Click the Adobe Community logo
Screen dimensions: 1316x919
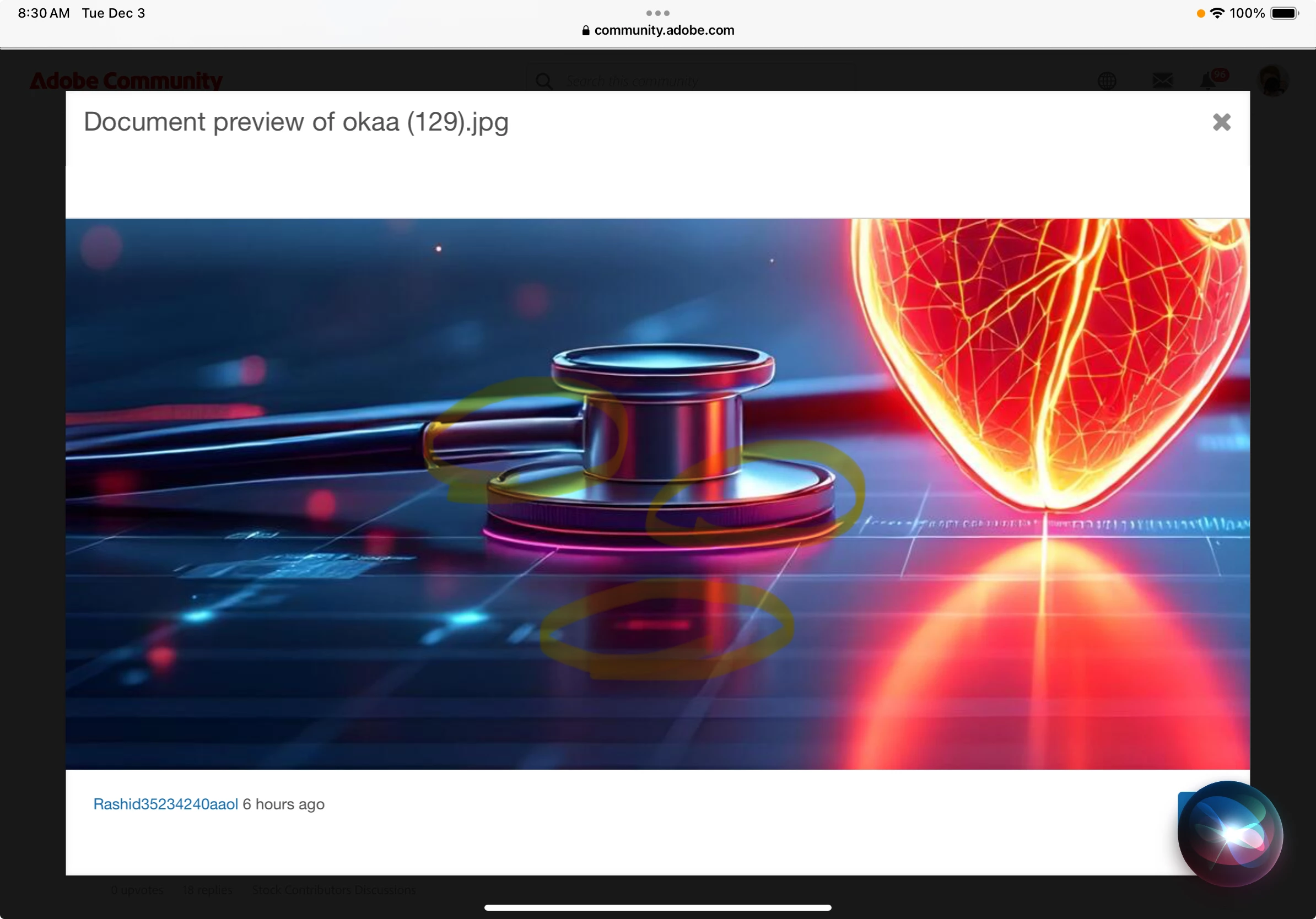[126, 81]
